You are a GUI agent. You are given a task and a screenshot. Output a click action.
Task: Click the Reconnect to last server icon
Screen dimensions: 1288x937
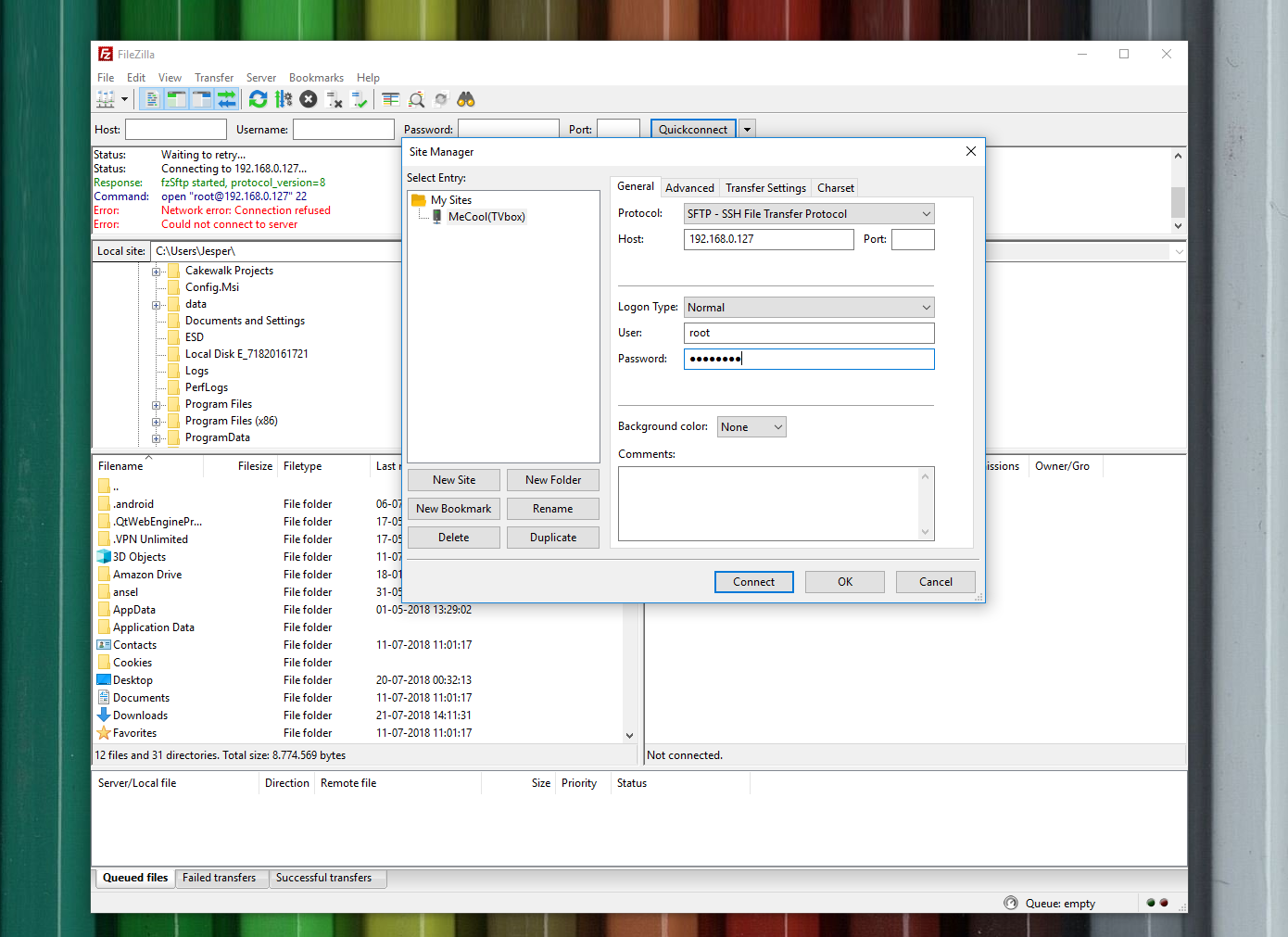tap(360, 99)
